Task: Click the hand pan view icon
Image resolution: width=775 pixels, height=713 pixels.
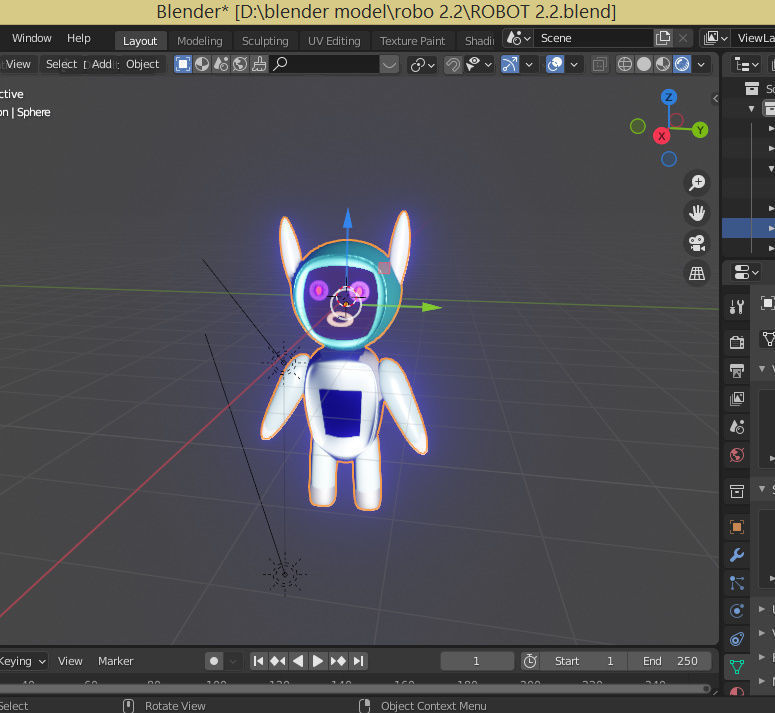Action: [697, 213]
